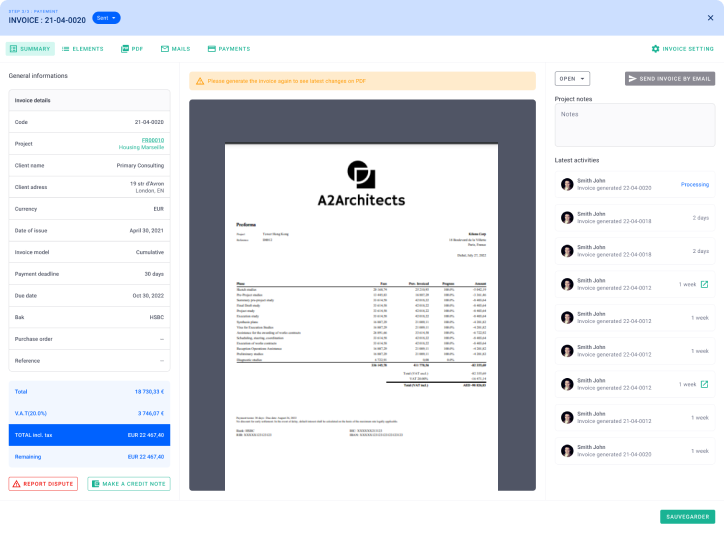Close the invoice dialog with X
This screenshot has width=724, height=533.
pyautogui.click(x=711, y=17)
